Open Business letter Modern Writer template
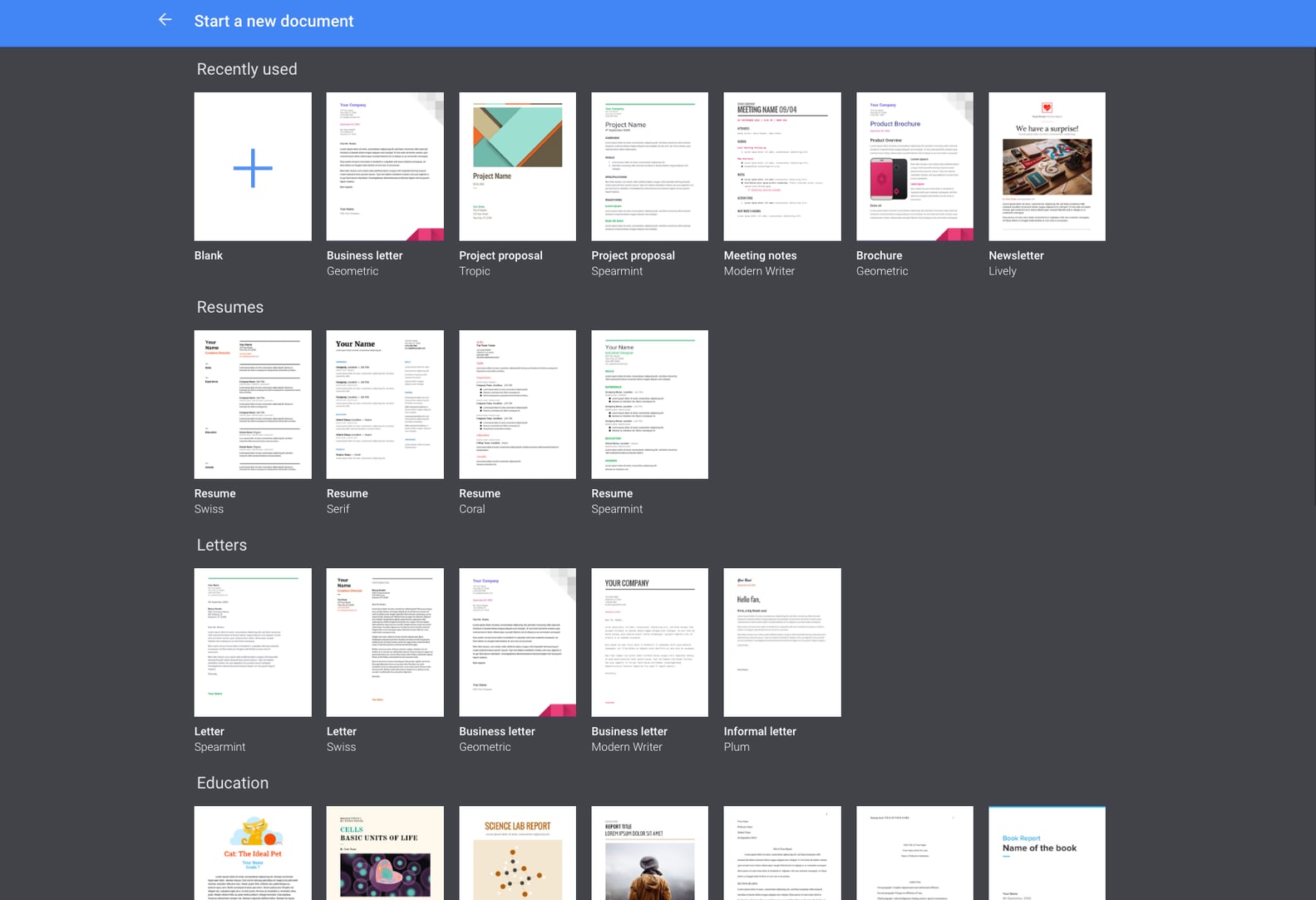Screen dimensions: 1316x900 pos(649,642)
